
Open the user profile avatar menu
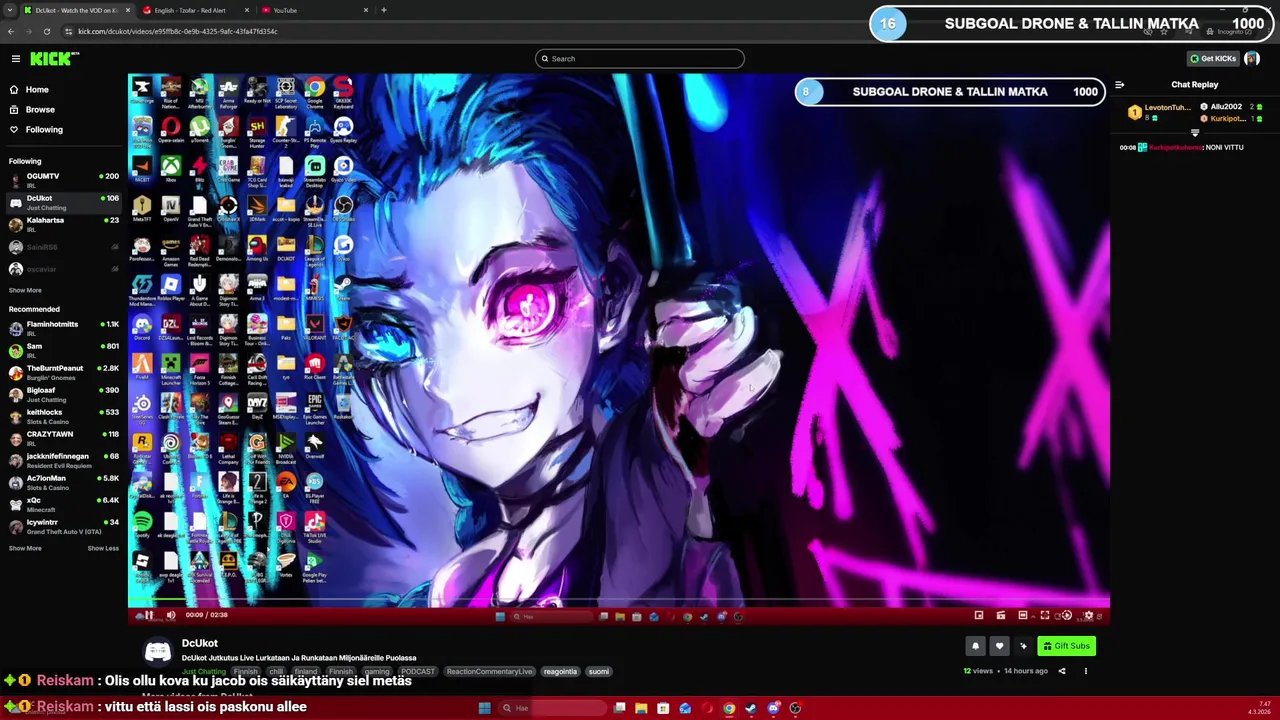pyautogui.click(x=1252, y=59)
